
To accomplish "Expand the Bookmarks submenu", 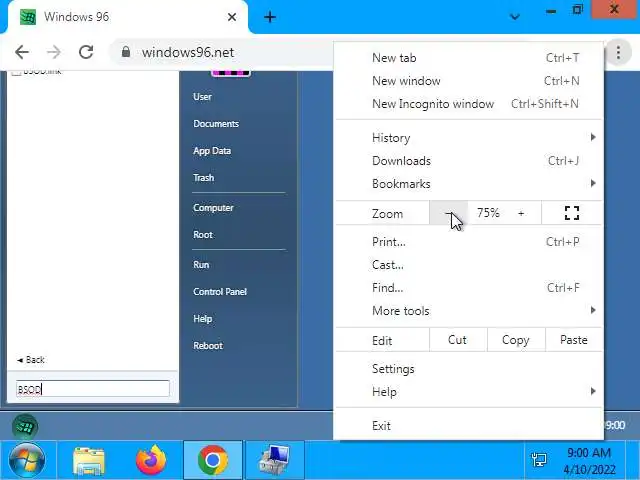I will [x=469, y=184].
